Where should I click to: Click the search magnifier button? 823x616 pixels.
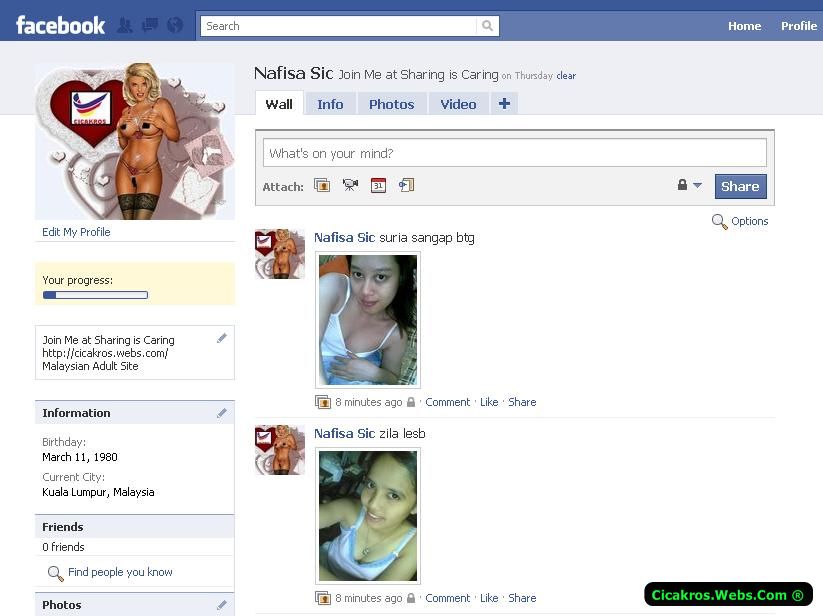tap(487, 26)
